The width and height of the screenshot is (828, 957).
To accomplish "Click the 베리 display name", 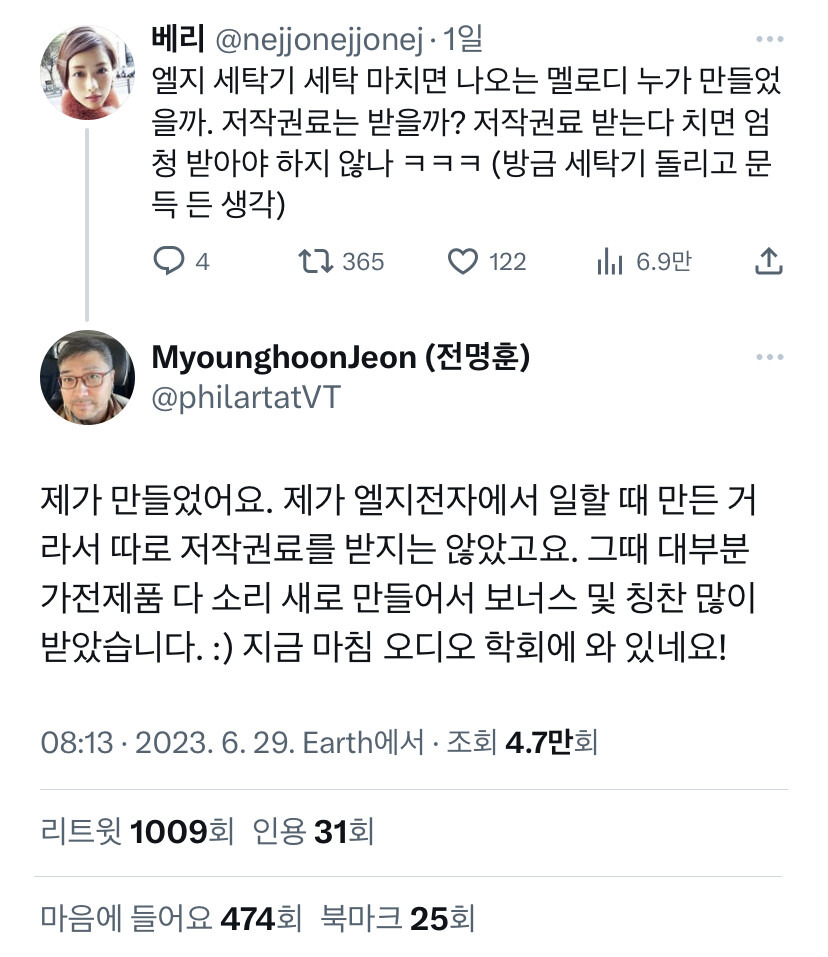I will point(178,38).
